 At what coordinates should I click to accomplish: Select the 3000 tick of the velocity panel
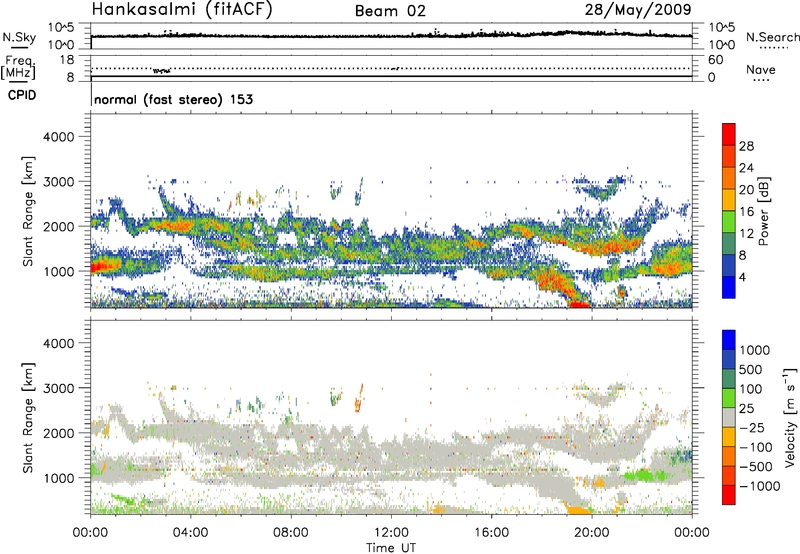(59, 388)
